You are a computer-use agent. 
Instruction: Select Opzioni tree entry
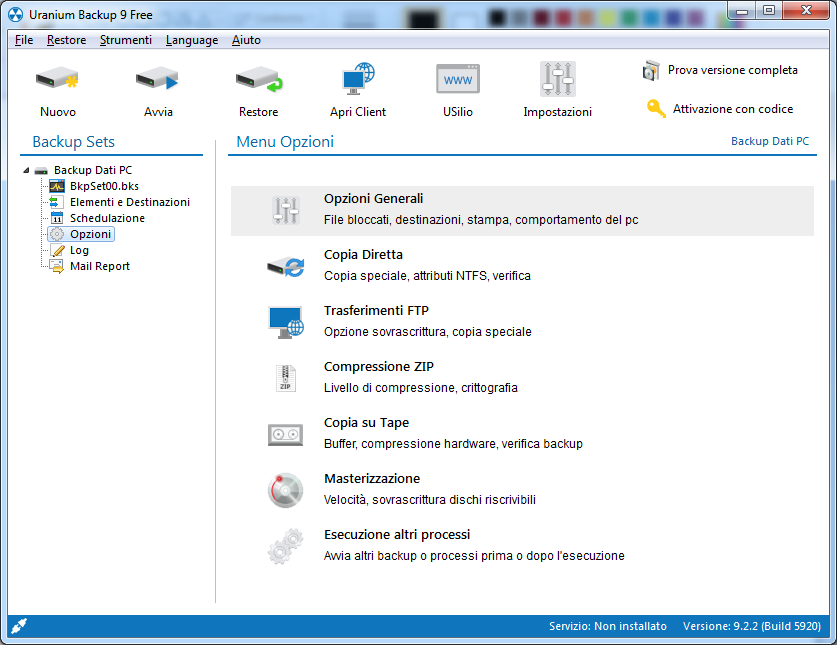90,234
